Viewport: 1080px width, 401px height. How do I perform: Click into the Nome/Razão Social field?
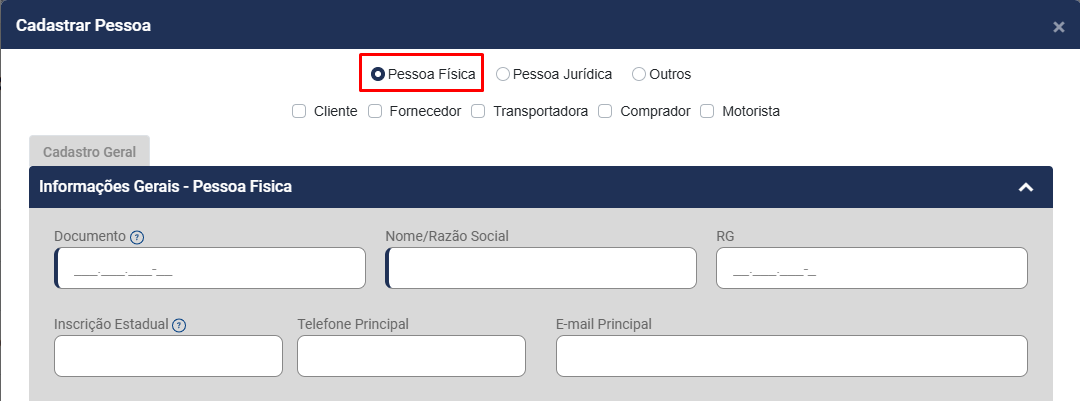pyautogui.click(x=541, y=268)
